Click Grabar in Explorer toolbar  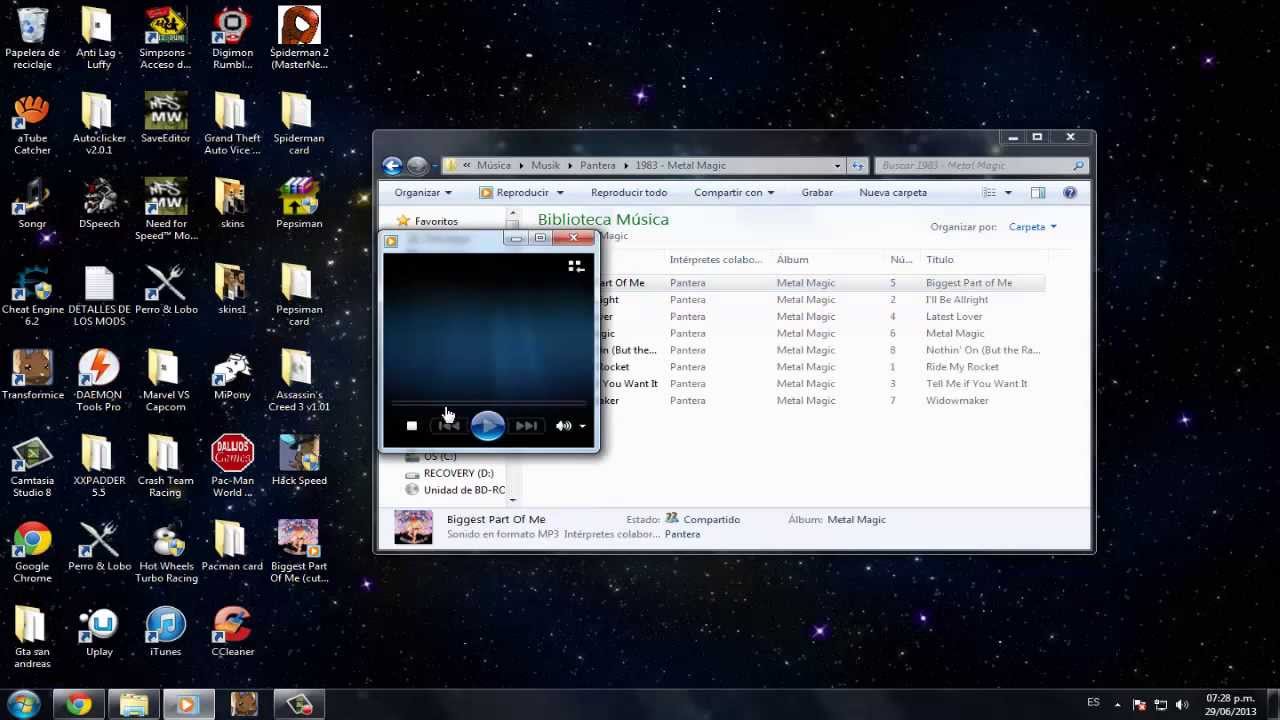tap(817, 193)
